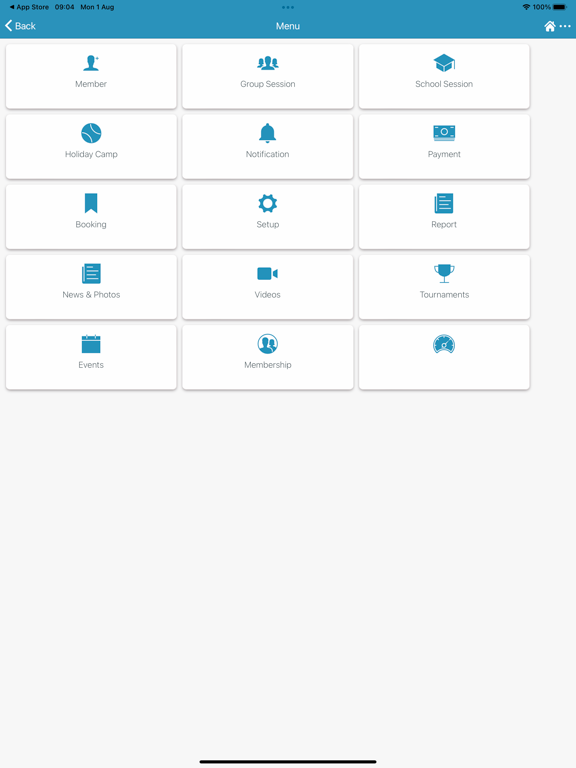Viewport: 576px width, 768px height.
Task: Click the Membership label
Action: [267, 365]
